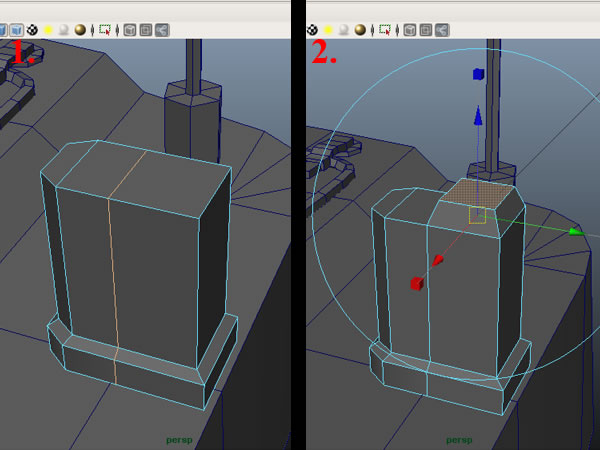Viewport: 600px width, 450px height.
Task: Turn on use all lights in viewport 1
Action: click(x=48, y=30)
